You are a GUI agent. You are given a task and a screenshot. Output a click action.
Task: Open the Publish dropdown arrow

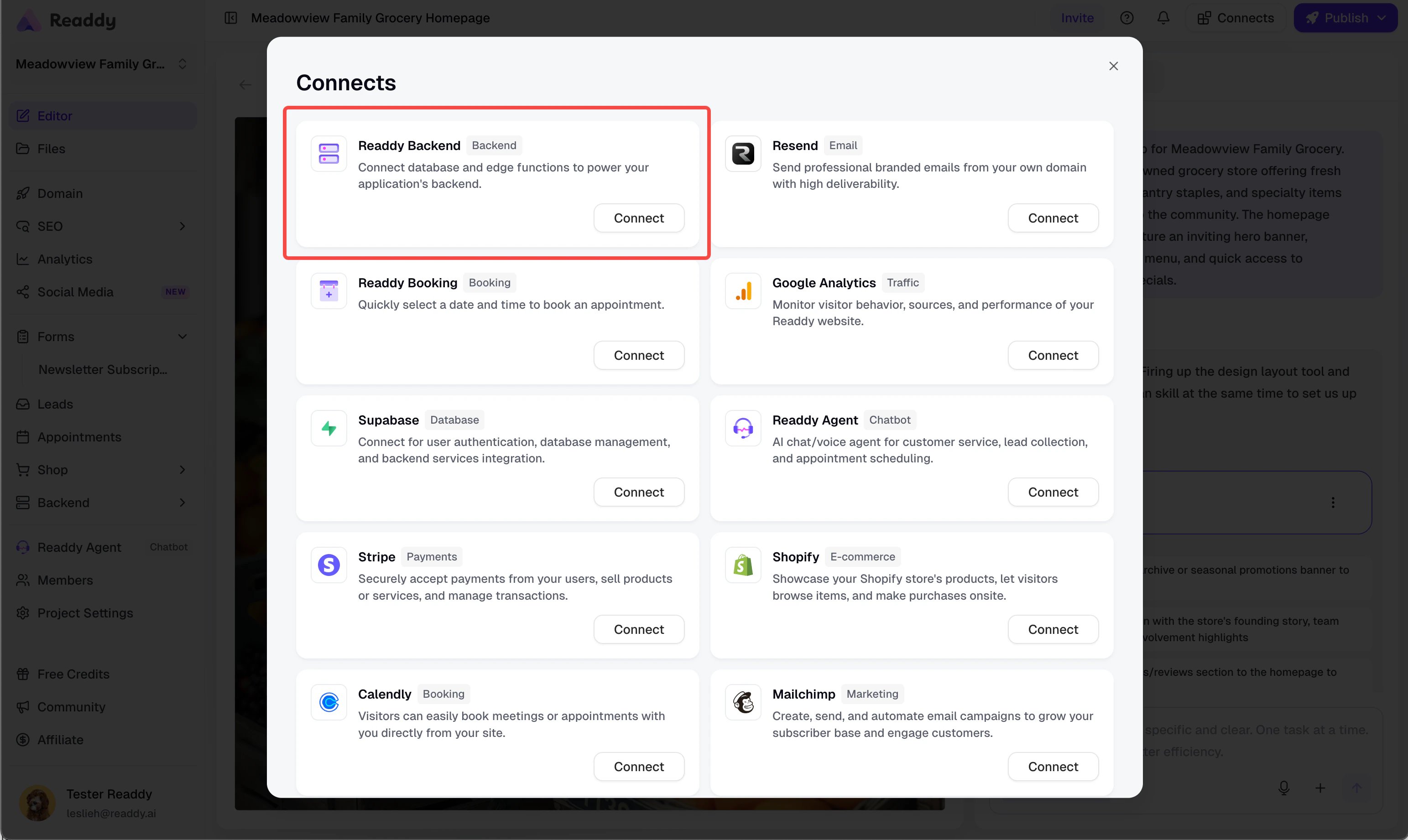click(x=1382, y=18)
